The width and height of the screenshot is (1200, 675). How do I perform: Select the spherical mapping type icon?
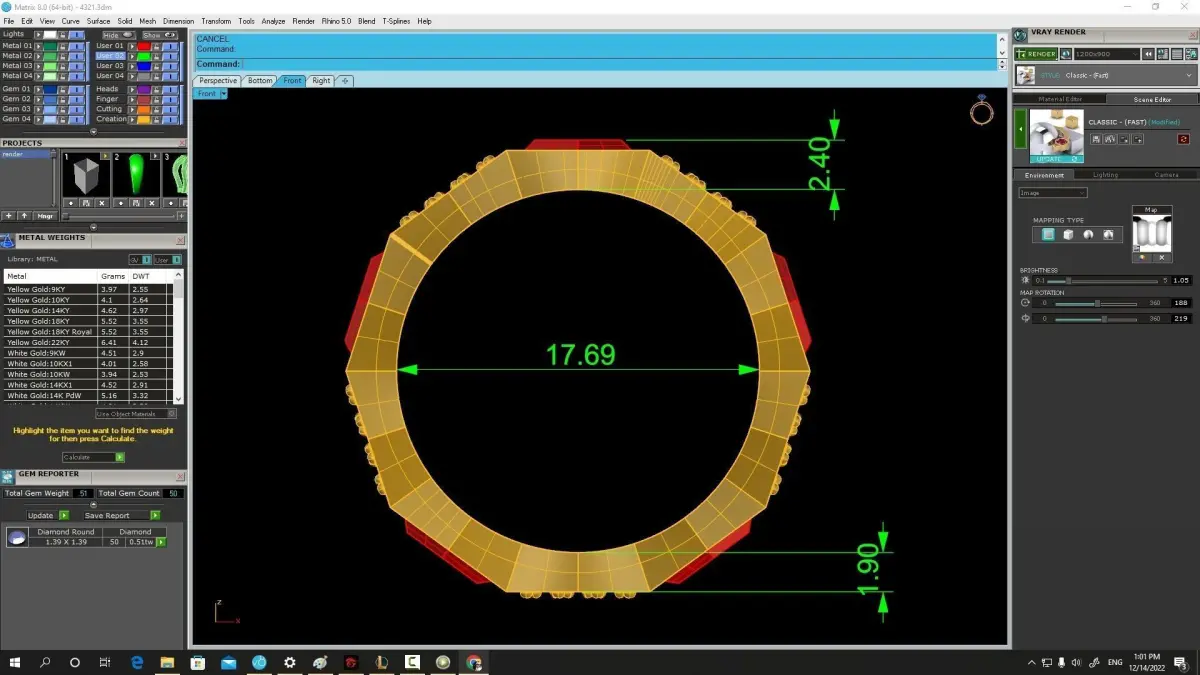pos(1088,234)
